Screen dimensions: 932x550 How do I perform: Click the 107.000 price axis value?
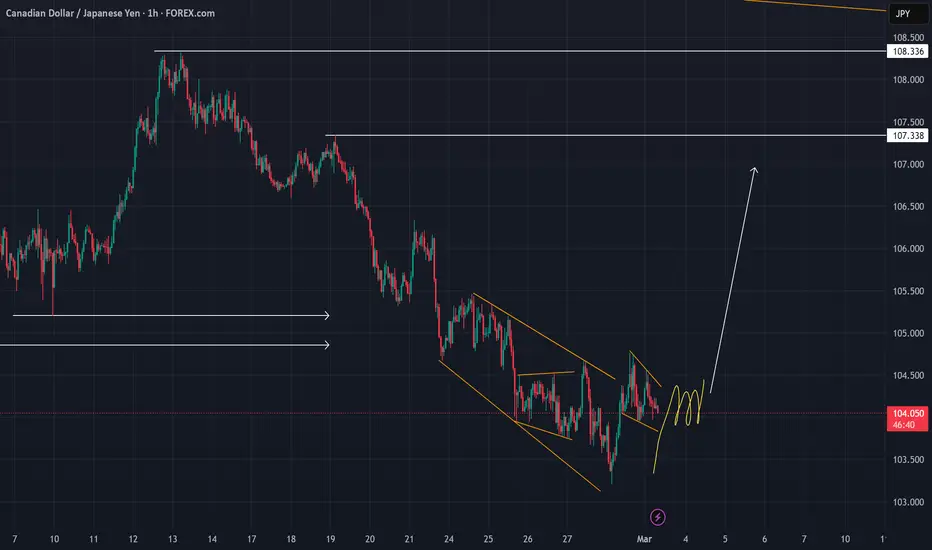point(908,164)
